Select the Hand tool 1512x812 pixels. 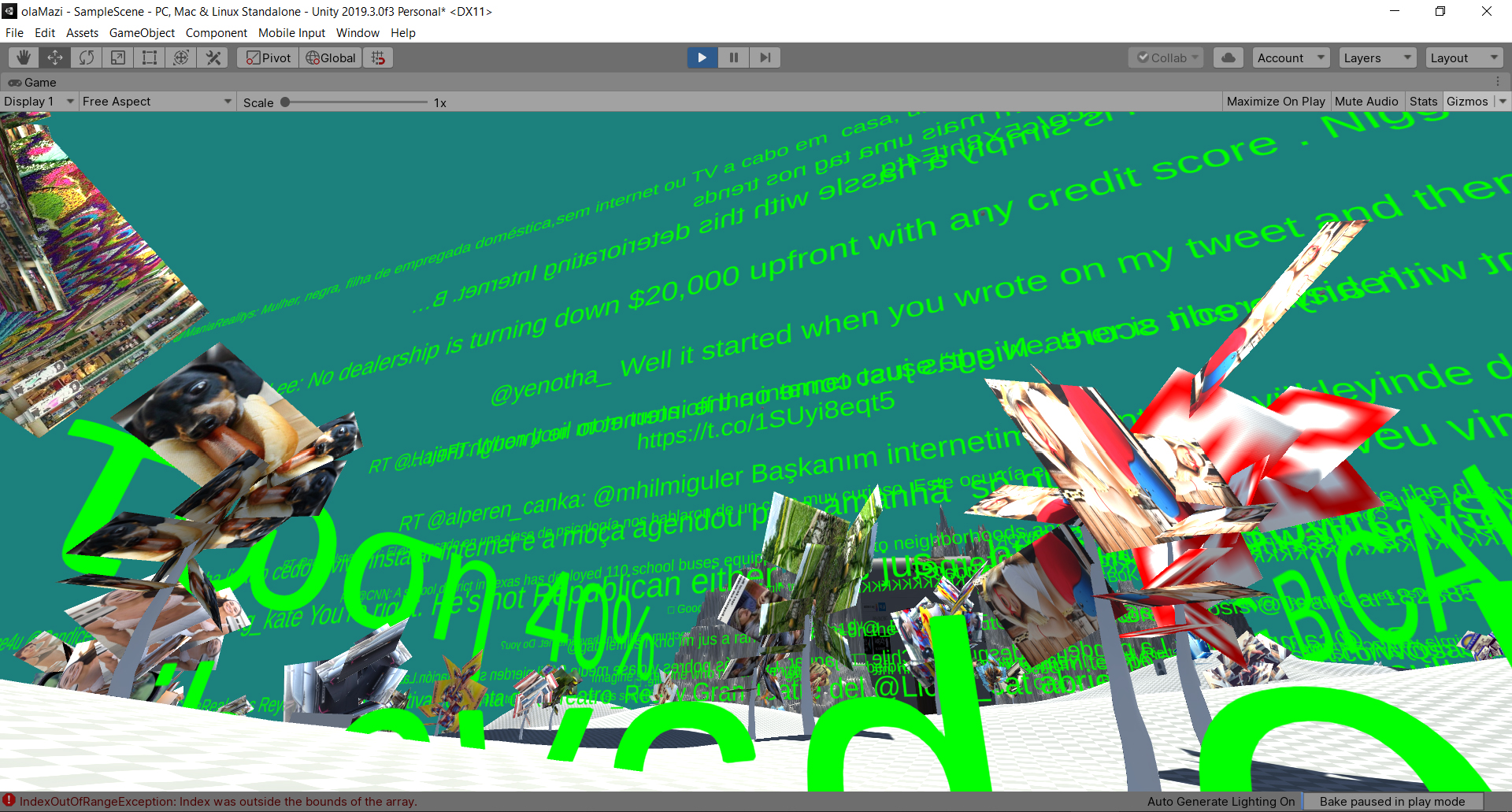(24, 57)
